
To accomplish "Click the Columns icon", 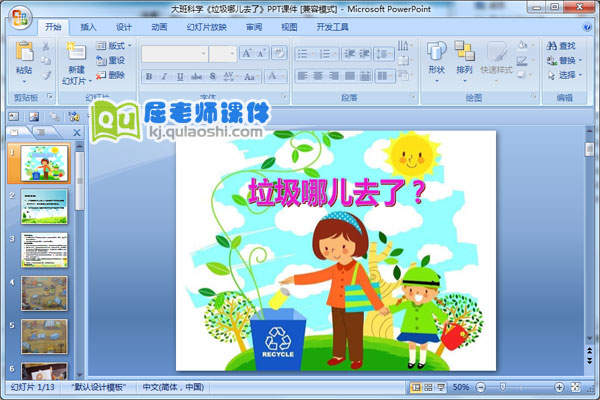I will (x=382, y=76).
